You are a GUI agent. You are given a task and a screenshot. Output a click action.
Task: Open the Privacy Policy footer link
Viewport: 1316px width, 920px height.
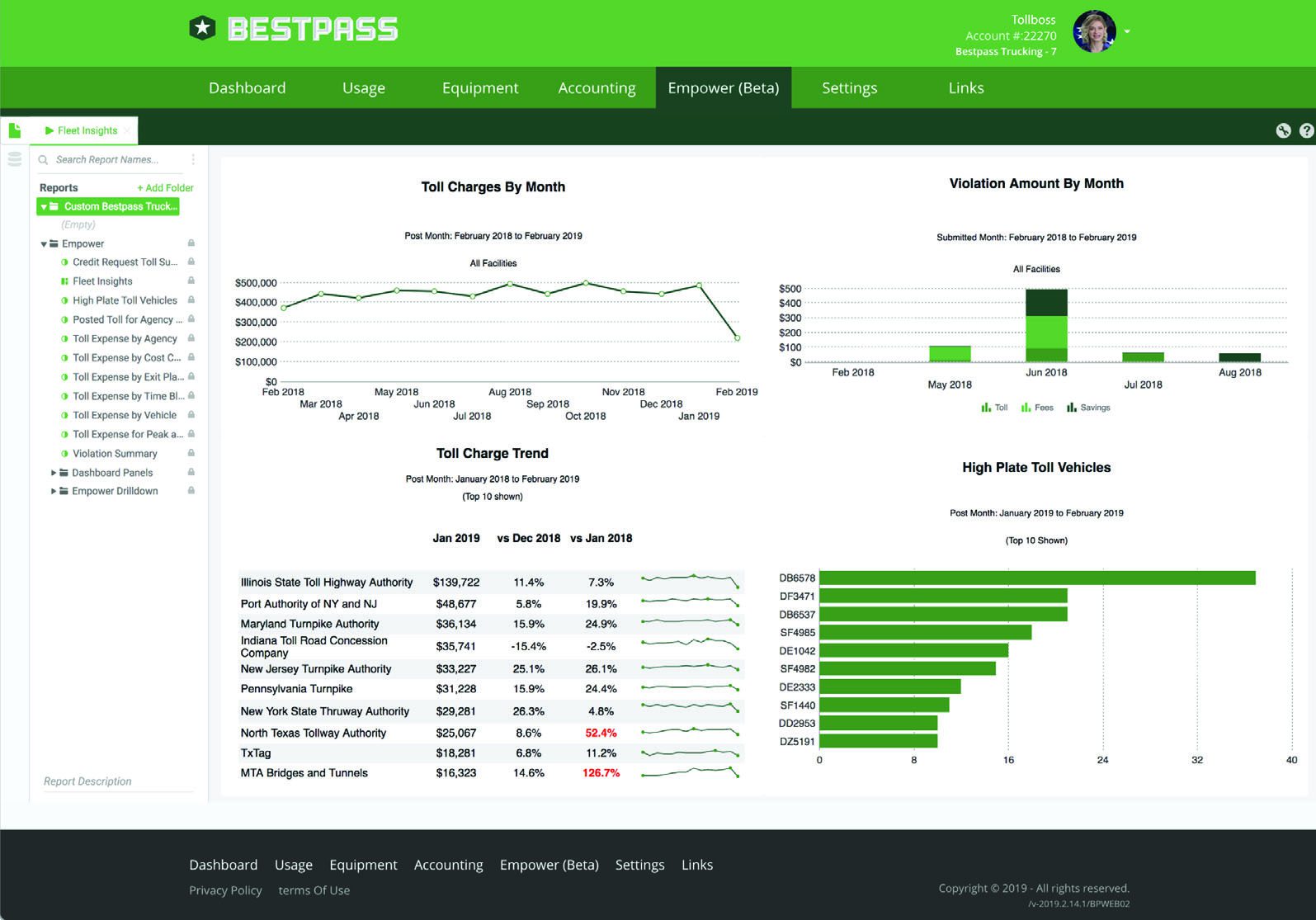(225, 890)
